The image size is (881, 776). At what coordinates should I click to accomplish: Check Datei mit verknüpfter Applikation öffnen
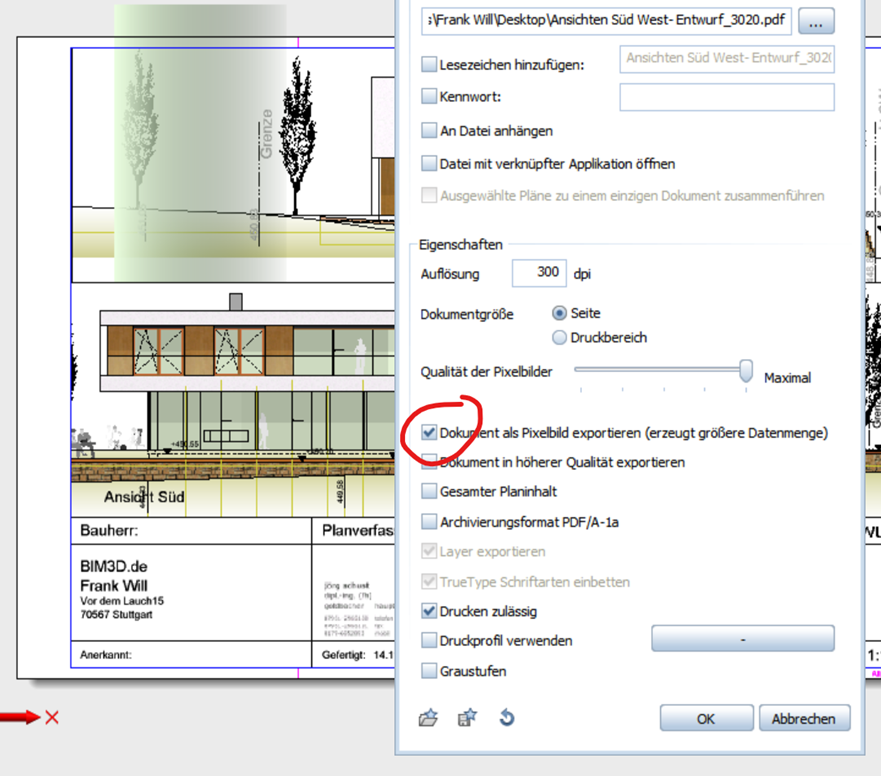429,163
